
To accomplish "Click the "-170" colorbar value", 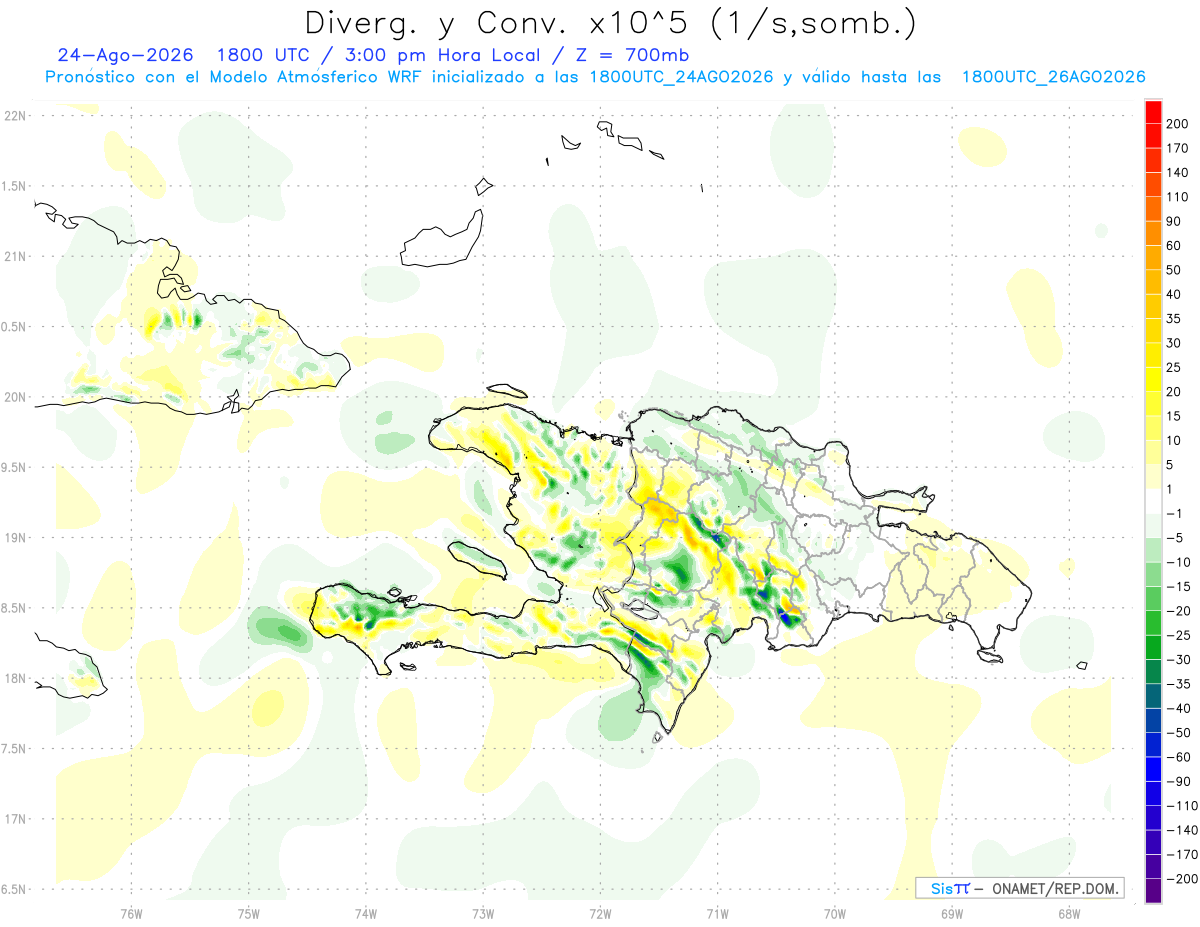I will tap(1183, 854).
